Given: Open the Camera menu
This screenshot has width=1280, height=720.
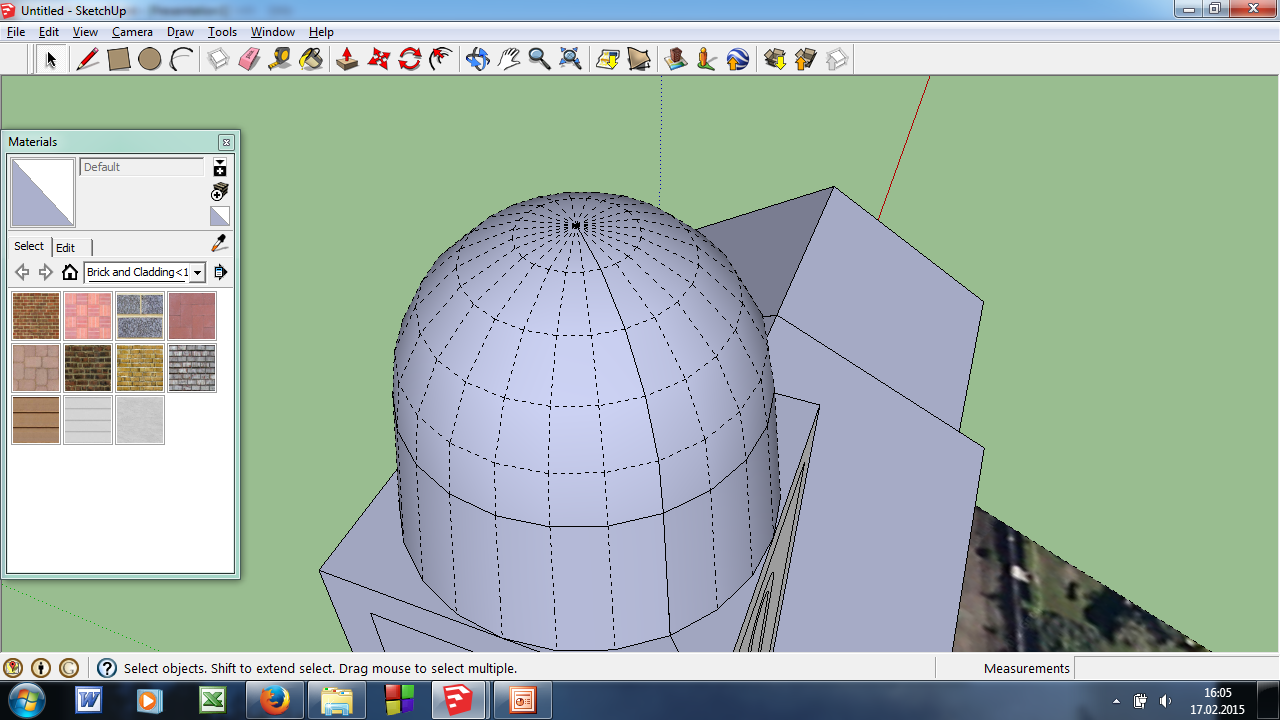Looking at the screenshot, I should (x=132, y=32).
